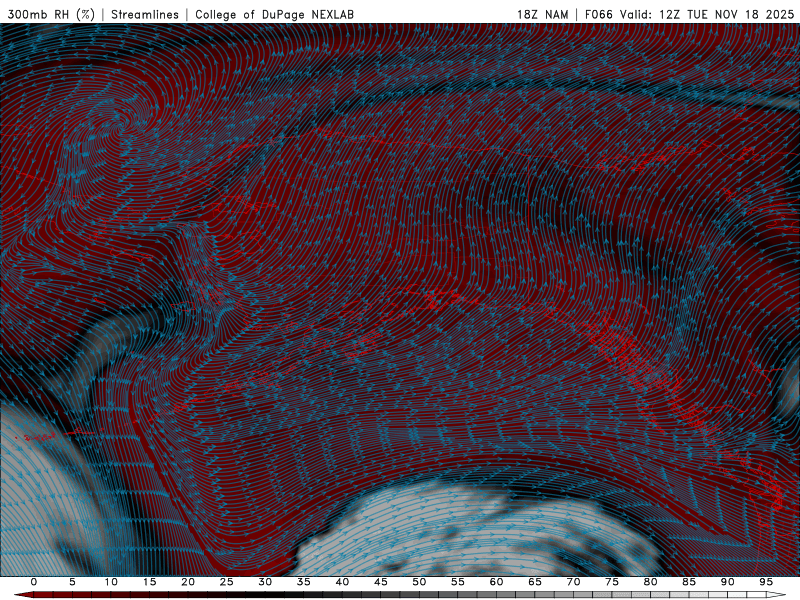Click the '90' value on the color scale
Screen dimensions: 800x600
[x=727, y=582]
